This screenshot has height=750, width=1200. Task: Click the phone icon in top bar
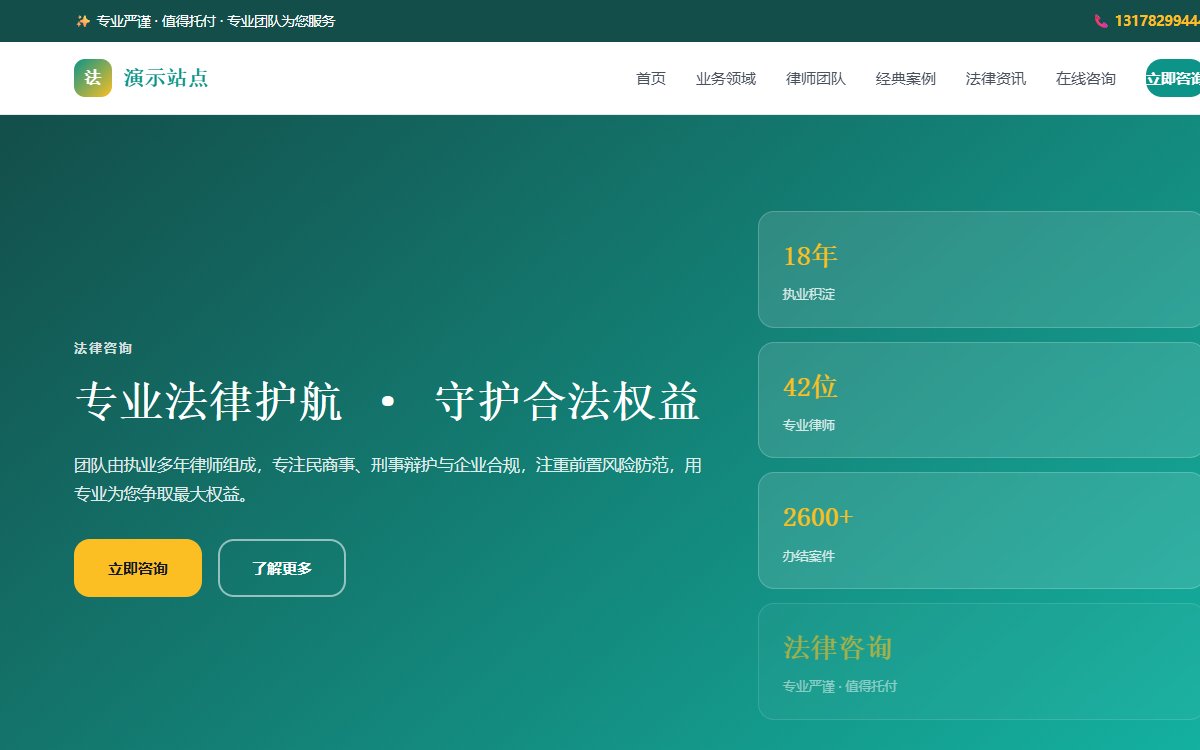1101,21
